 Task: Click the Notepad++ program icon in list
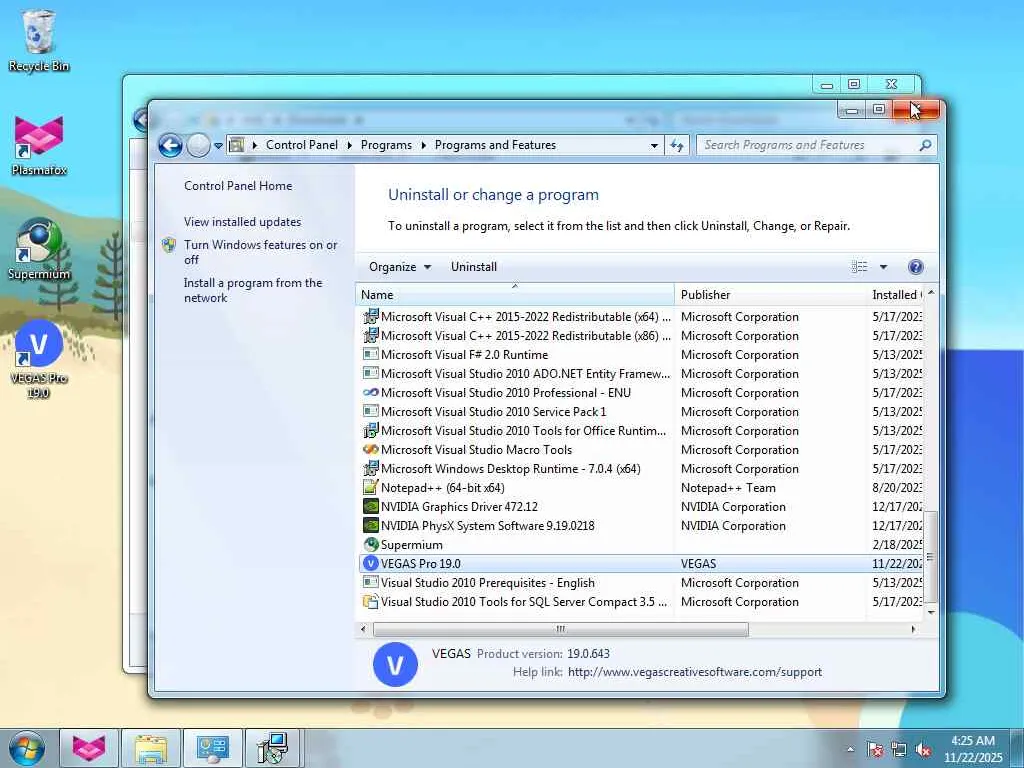point(370,487)
